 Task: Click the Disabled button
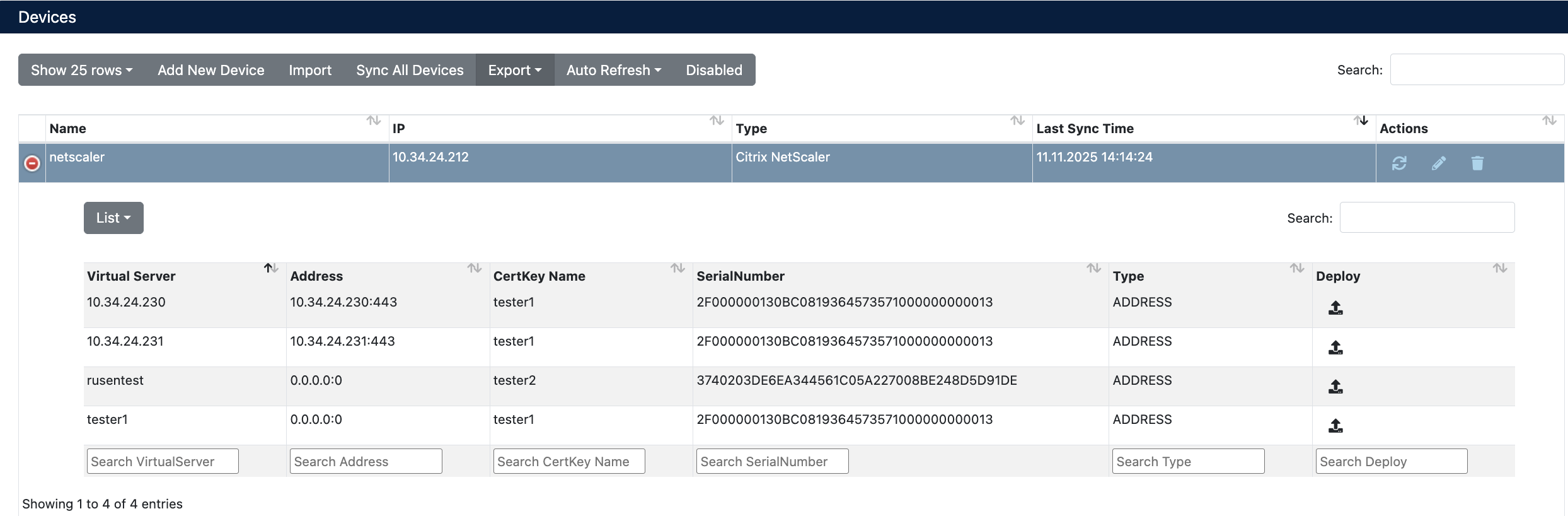pyautogui.click(x=714, y=70)
